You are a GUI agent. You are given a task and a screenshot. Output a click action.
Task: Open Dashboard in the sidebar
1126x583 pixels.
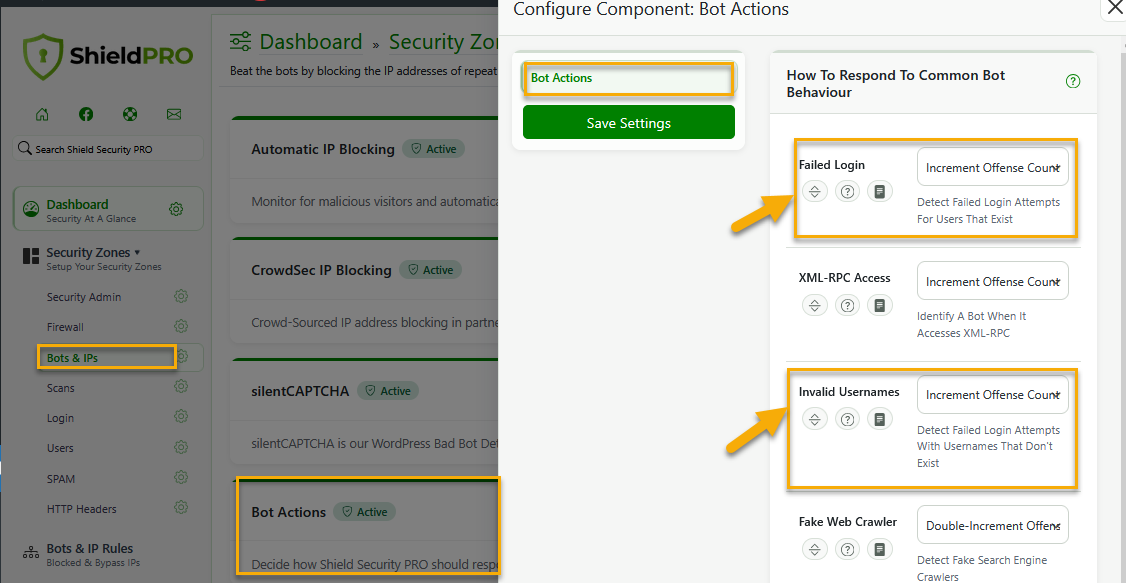78,205
